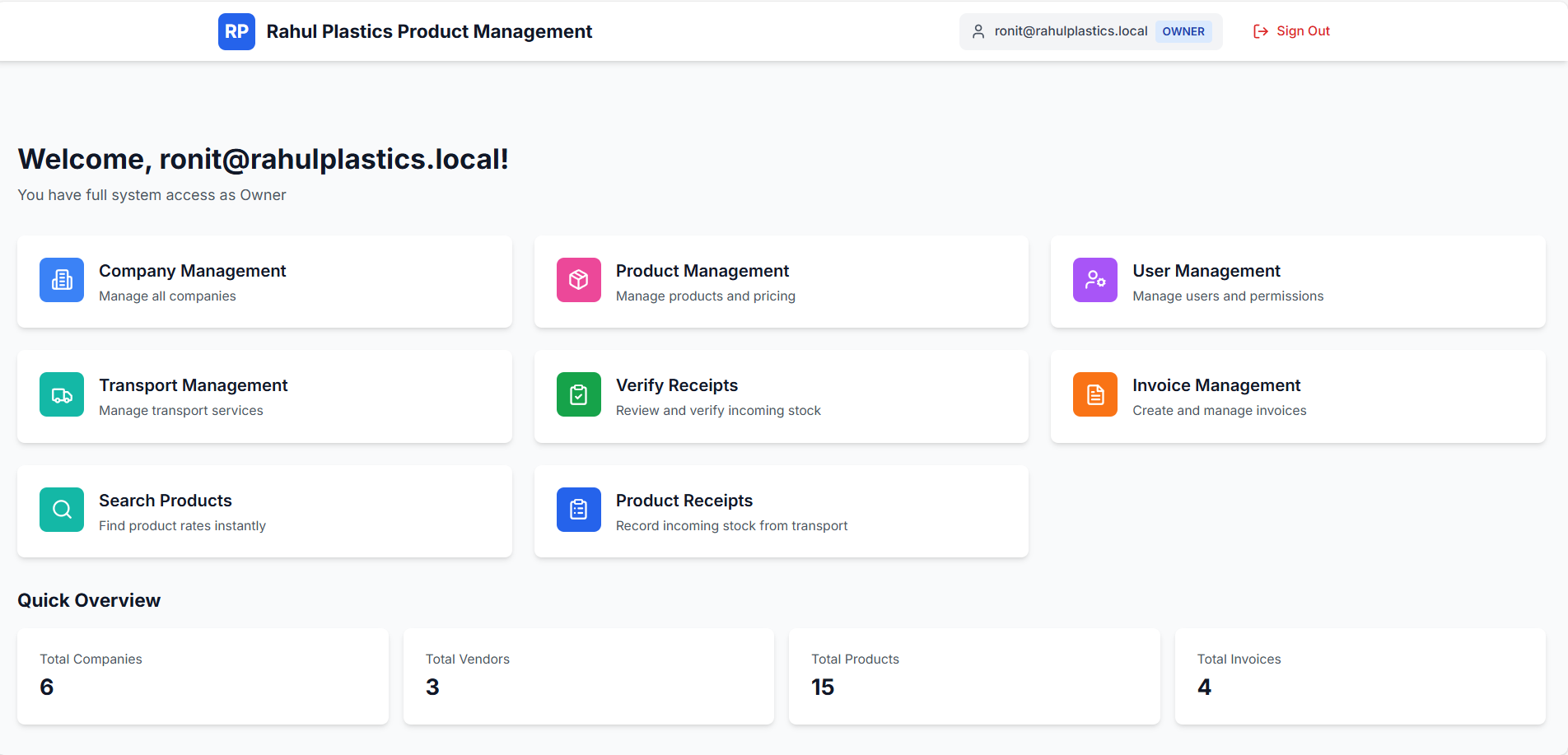
Task: Sign out of the application
Action: [x=1291, y=31]
